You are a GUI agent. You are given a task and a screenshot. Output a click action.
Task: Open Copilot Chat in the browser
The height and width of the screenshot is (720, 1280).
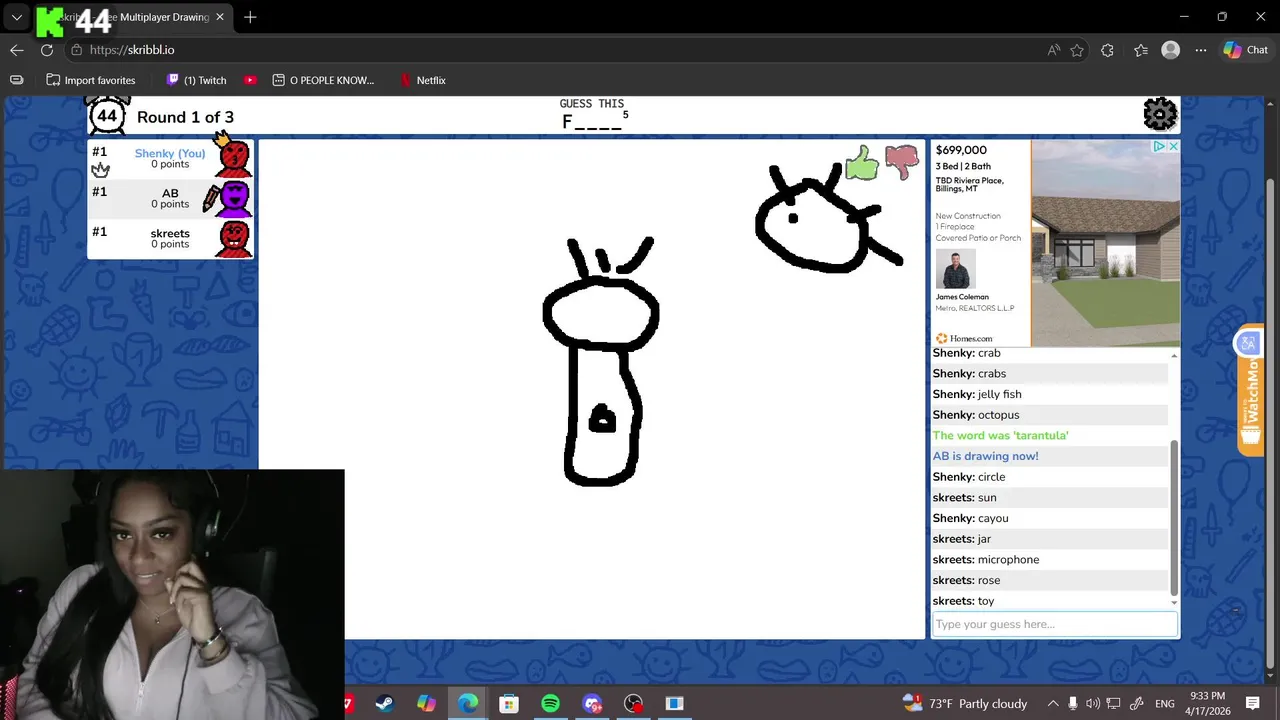pos(1245,50)
